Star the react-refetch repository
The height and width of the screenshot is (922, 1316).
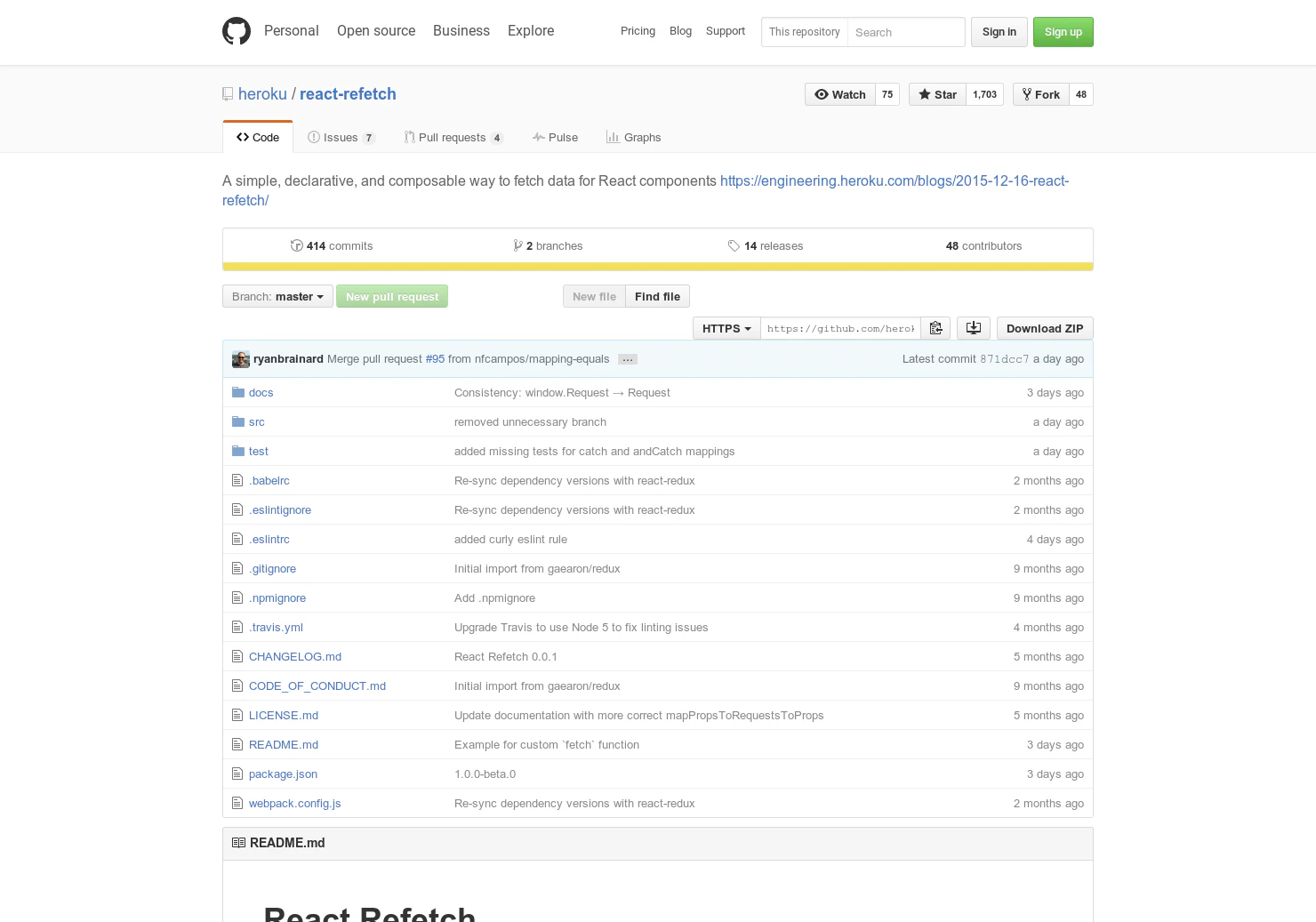tap(936, 94)
